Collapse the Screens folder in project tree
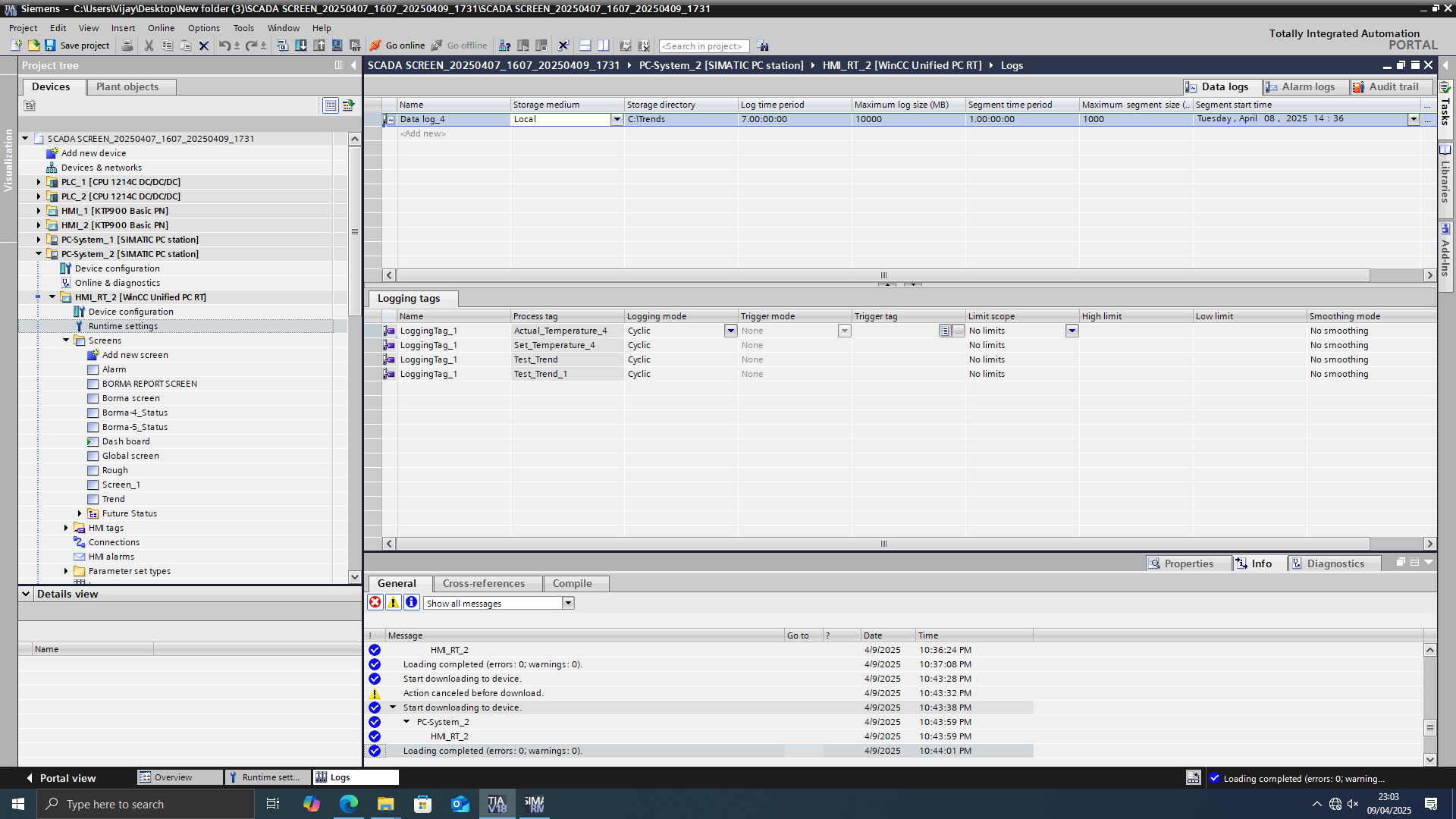 coord(66,340)
